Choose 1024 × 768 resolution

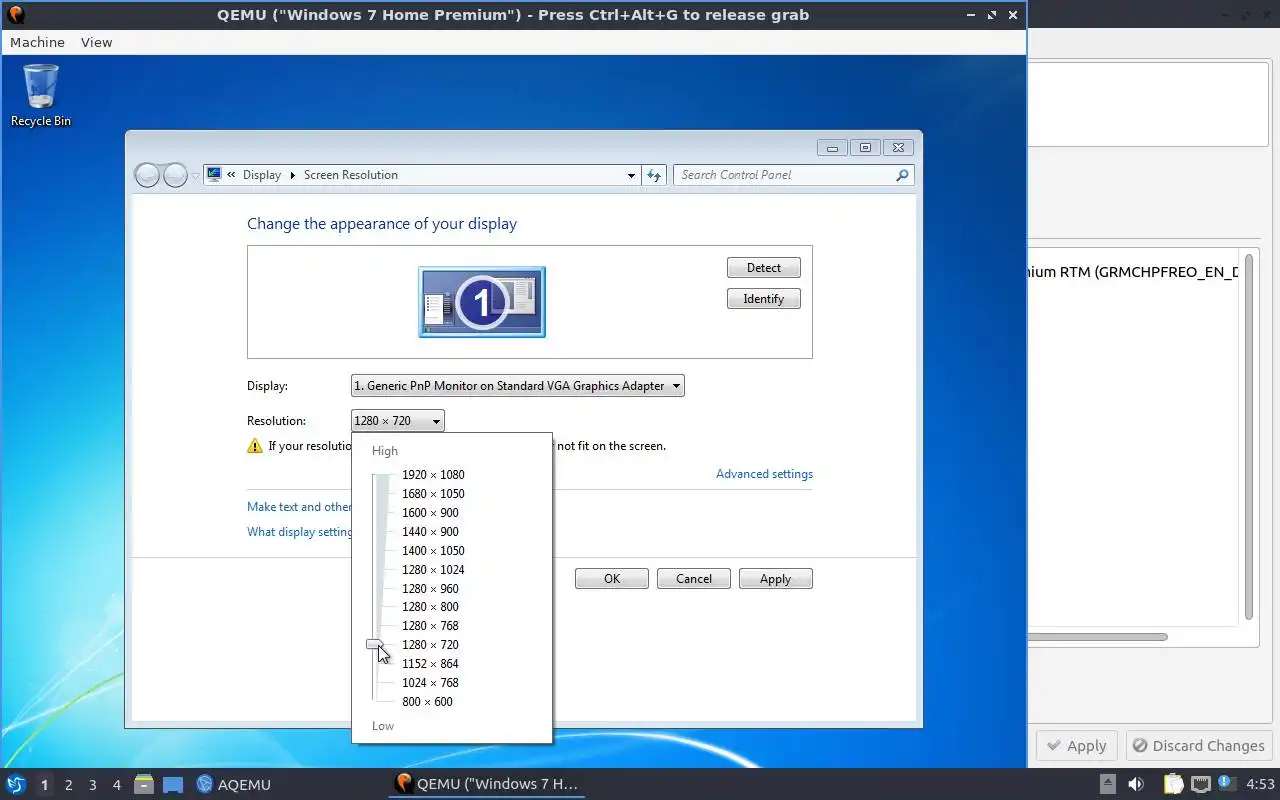coord(430,683)
